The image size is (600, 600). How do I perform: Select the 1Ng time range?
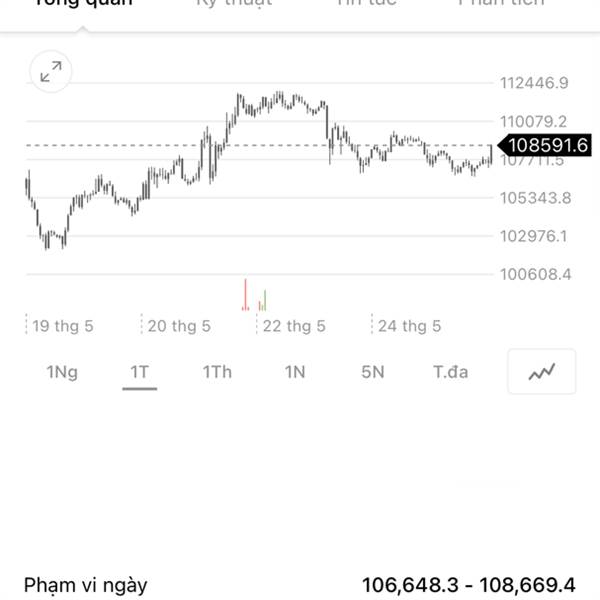tap(62, 372)
